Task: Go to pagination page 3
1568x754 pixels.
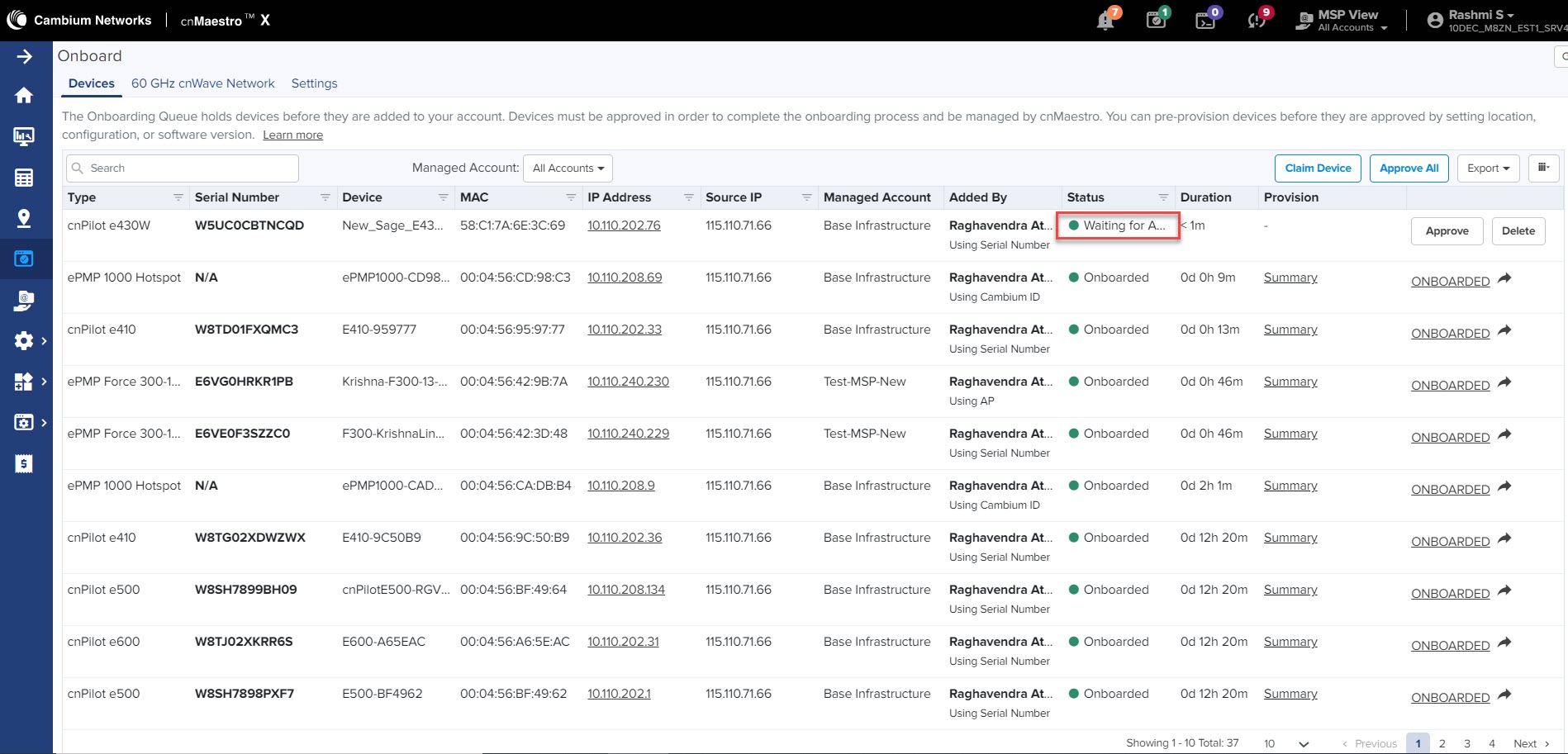Action: point(1467,743)
